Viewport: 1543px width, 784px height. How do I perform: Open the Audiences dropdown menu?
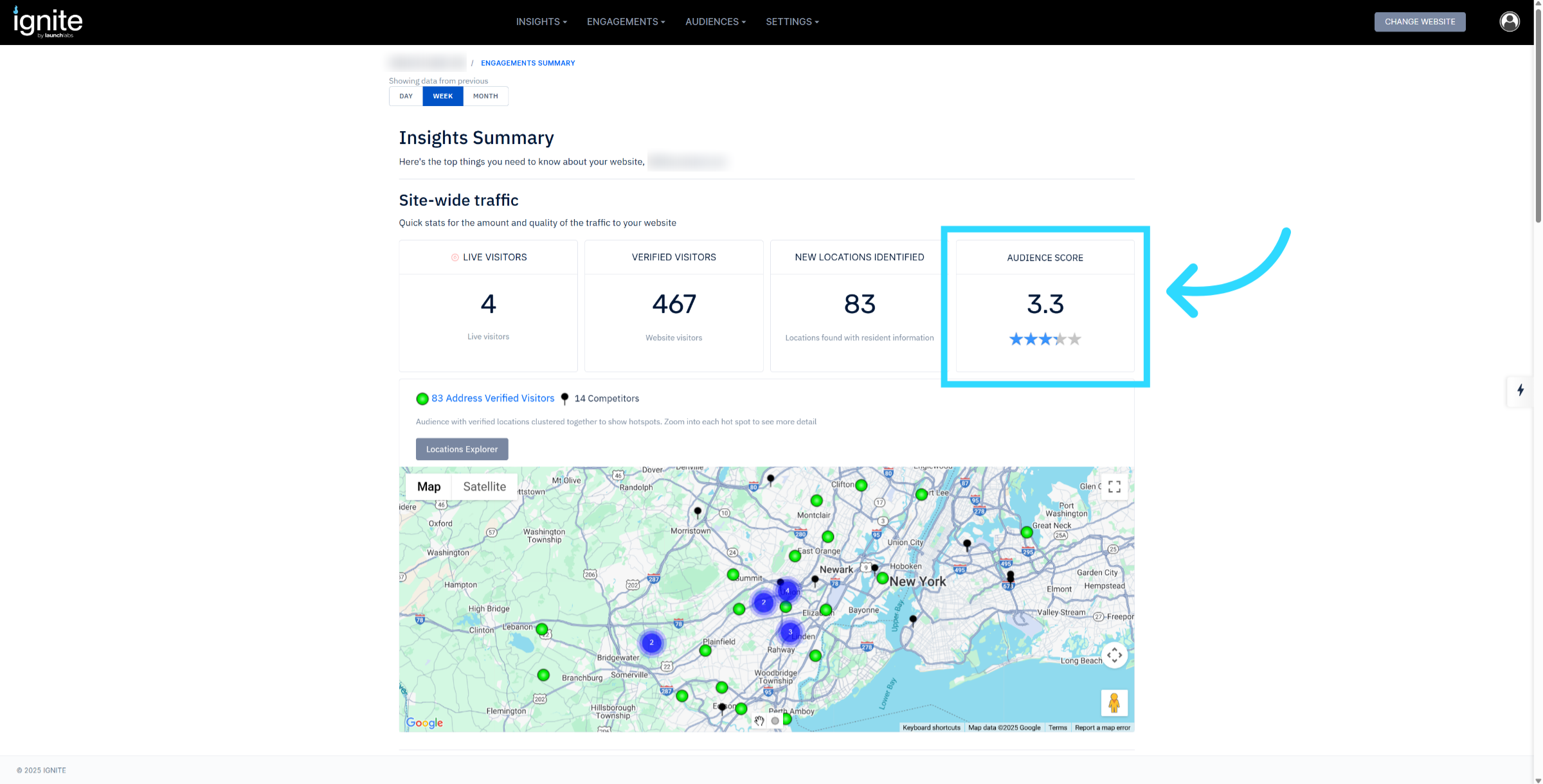tap(715, 22)
